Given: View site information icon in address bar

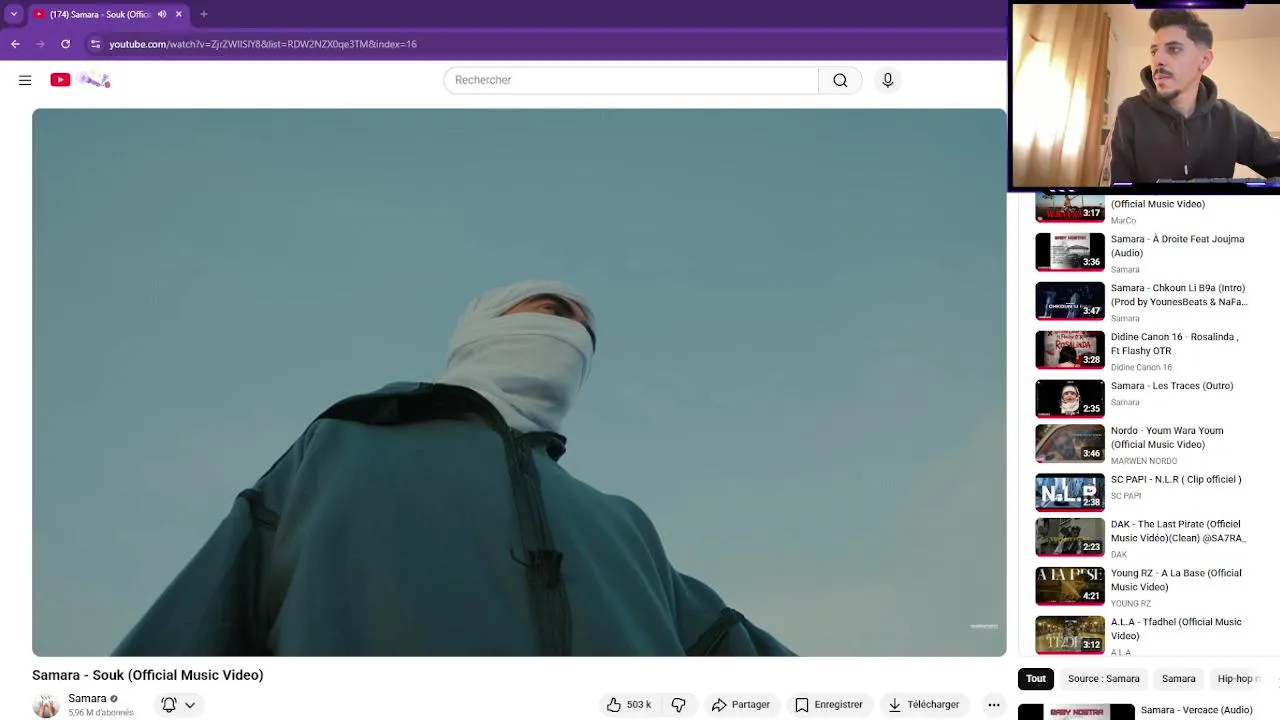Looking at the screenshot, I should point(95,44).
